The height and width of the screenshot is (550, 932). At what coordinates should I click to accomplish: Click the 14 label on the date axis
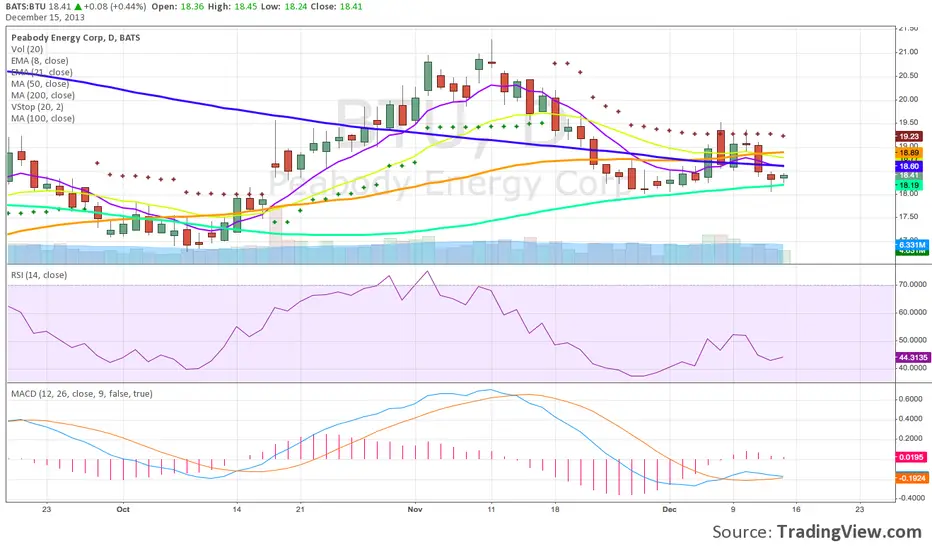coord(237,510)
